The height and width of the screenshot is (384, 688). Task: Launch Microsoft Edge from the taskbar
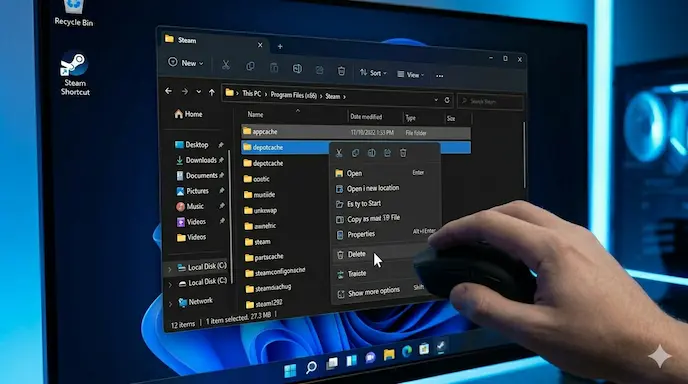(x=407, y=352)
